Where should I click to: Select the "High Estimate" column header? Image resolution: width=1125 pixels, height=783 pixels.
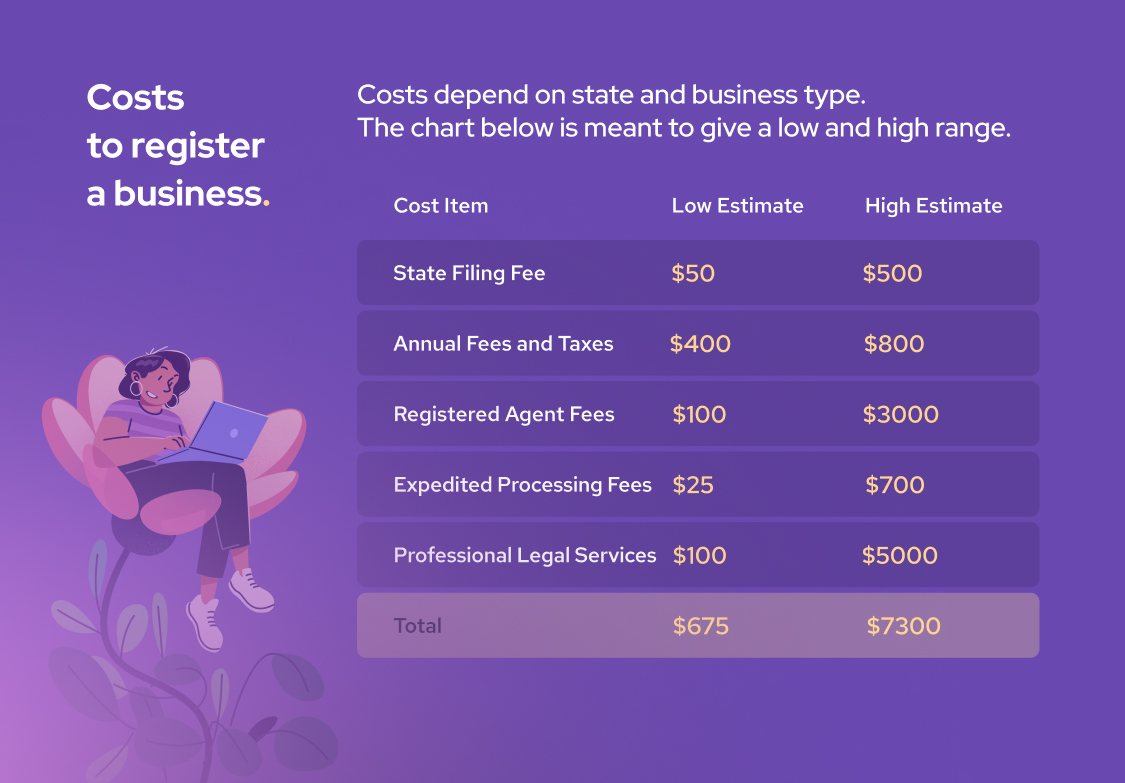point(933,206)
